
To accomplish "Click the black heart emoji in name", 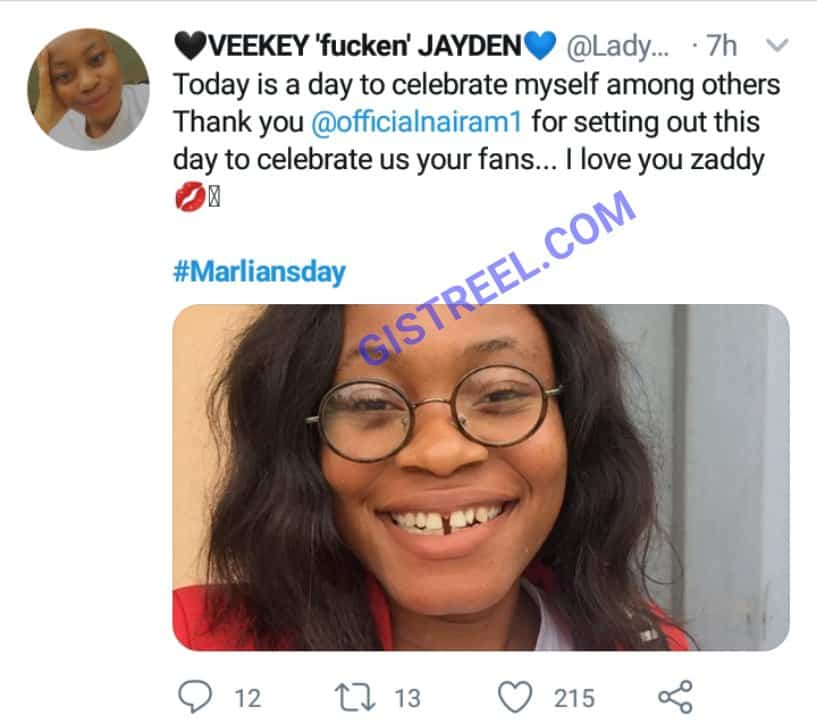I will pos(191,46).
